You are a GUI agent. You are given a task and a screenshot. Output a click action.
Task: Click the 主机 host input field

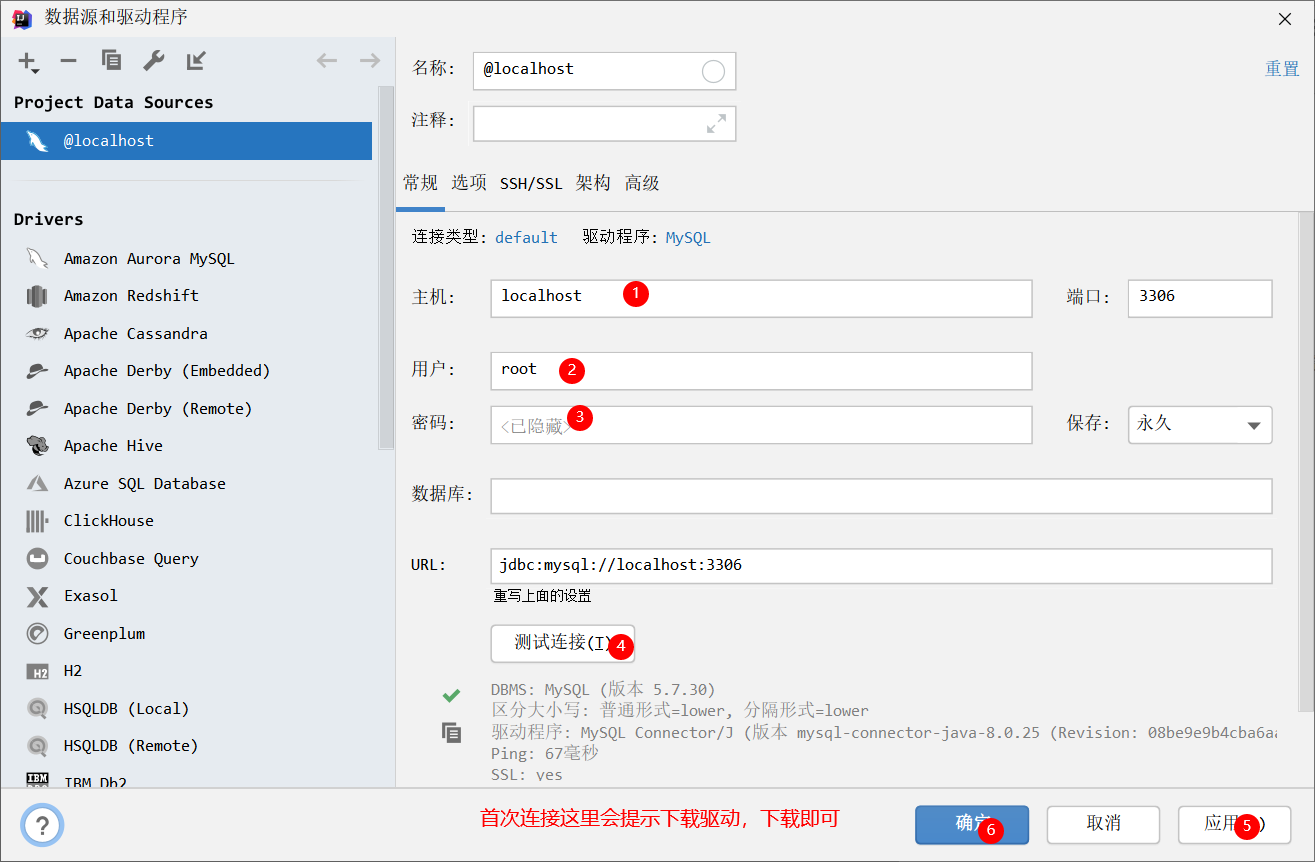(761, 299)
